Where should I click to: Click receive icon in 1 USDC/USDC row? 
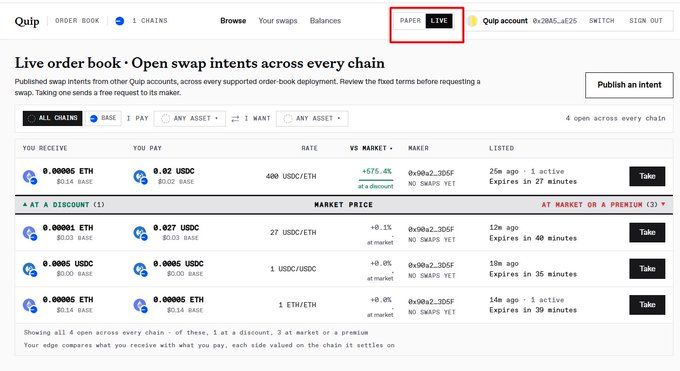[x=29, y=269]
